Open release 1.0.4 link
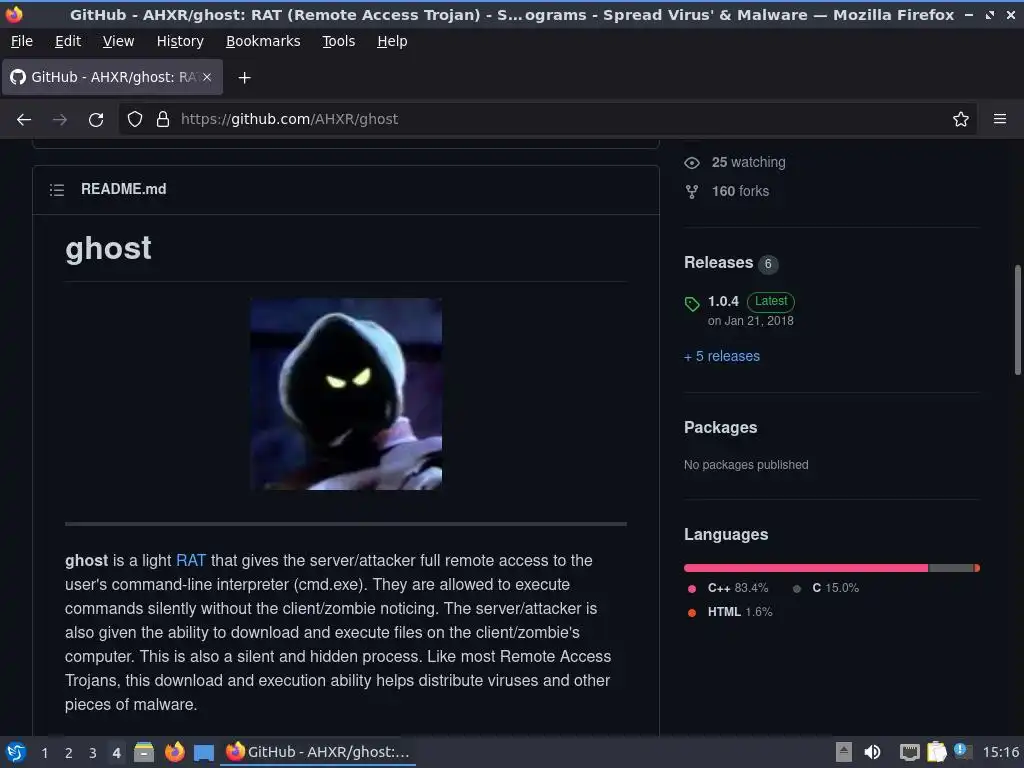 (x=723, y=301)
